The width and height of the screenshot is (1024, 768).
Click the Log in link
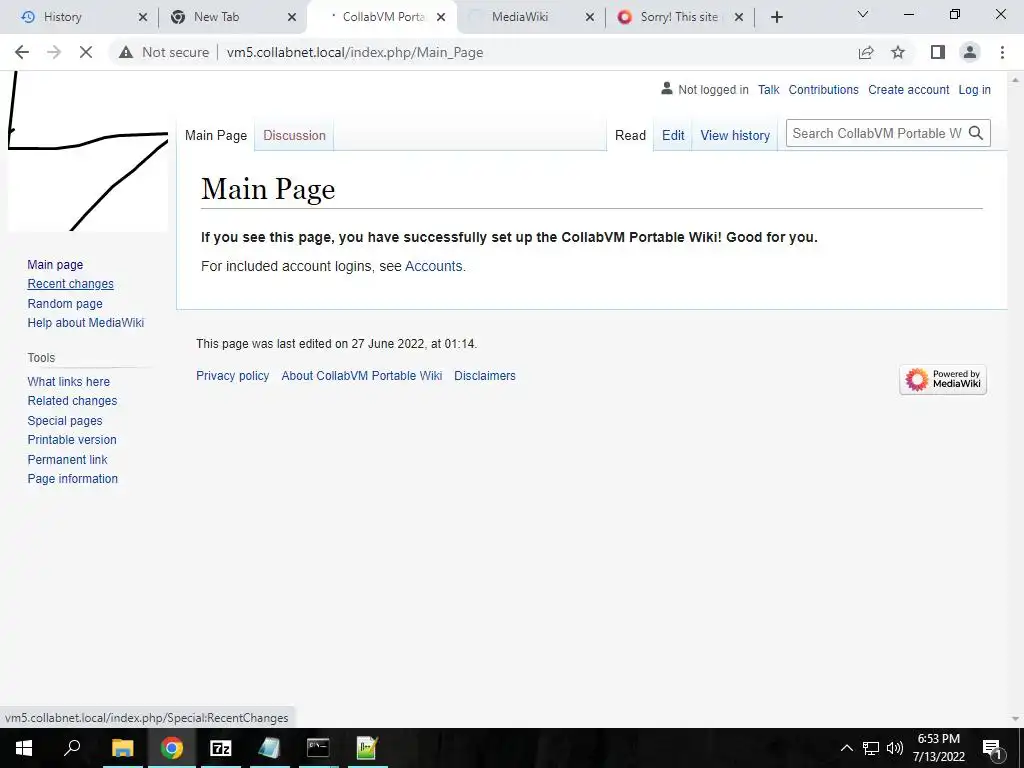click(974, 89)
